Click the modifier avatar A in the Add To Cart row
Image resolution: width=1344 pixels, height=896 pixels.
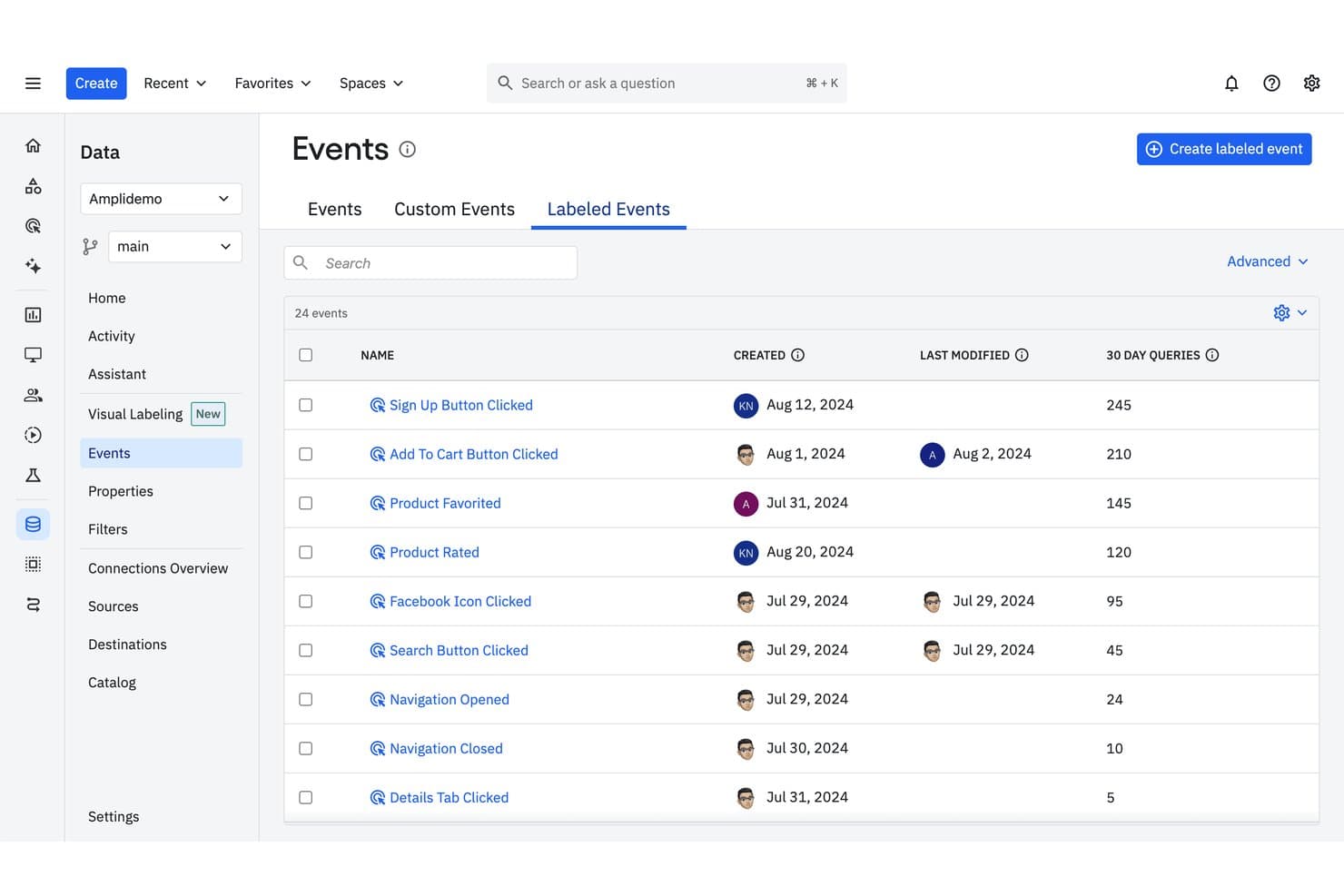click(932, 454)
